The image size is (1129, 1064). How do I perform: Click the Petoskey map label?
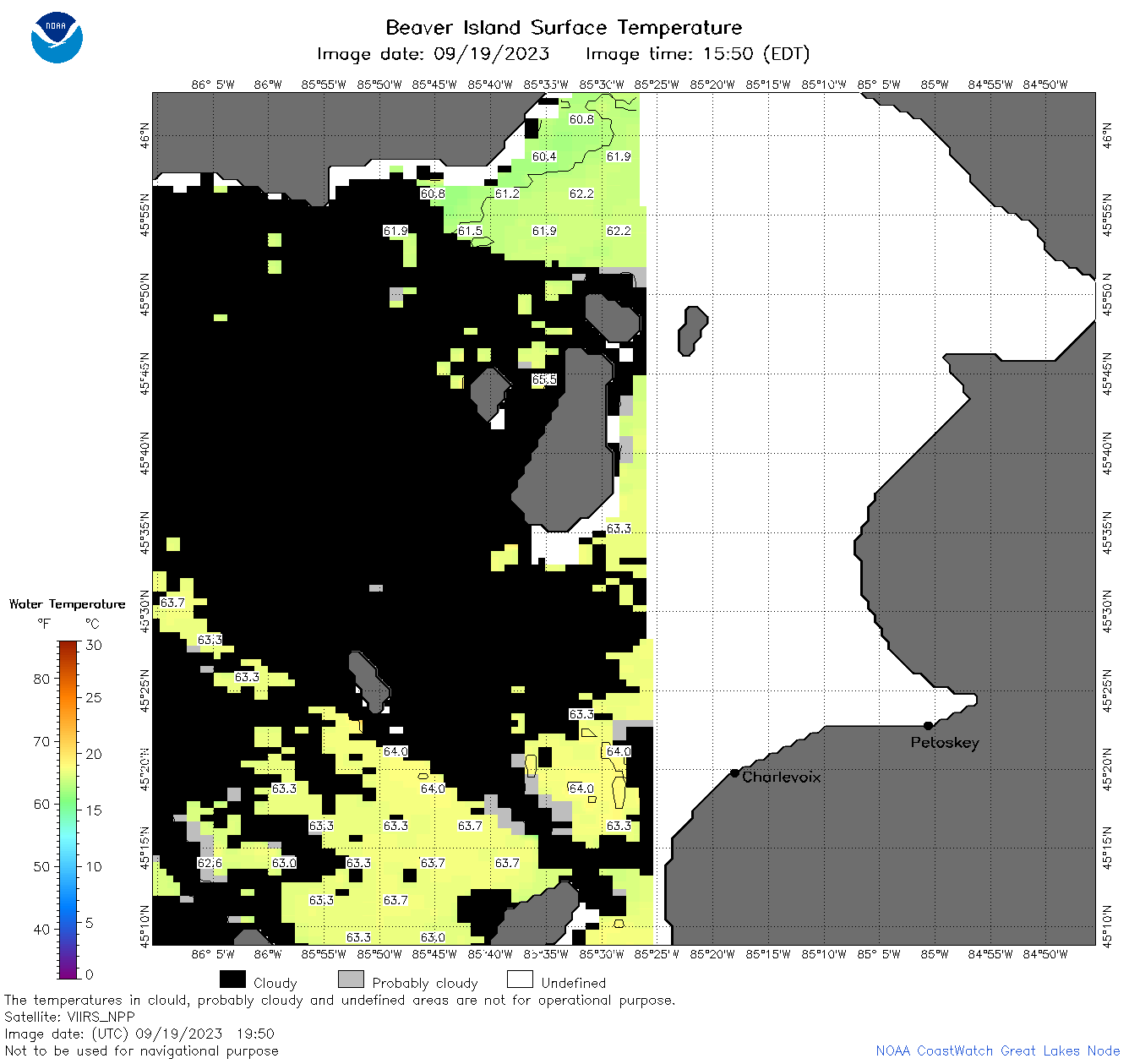[945, 743]
